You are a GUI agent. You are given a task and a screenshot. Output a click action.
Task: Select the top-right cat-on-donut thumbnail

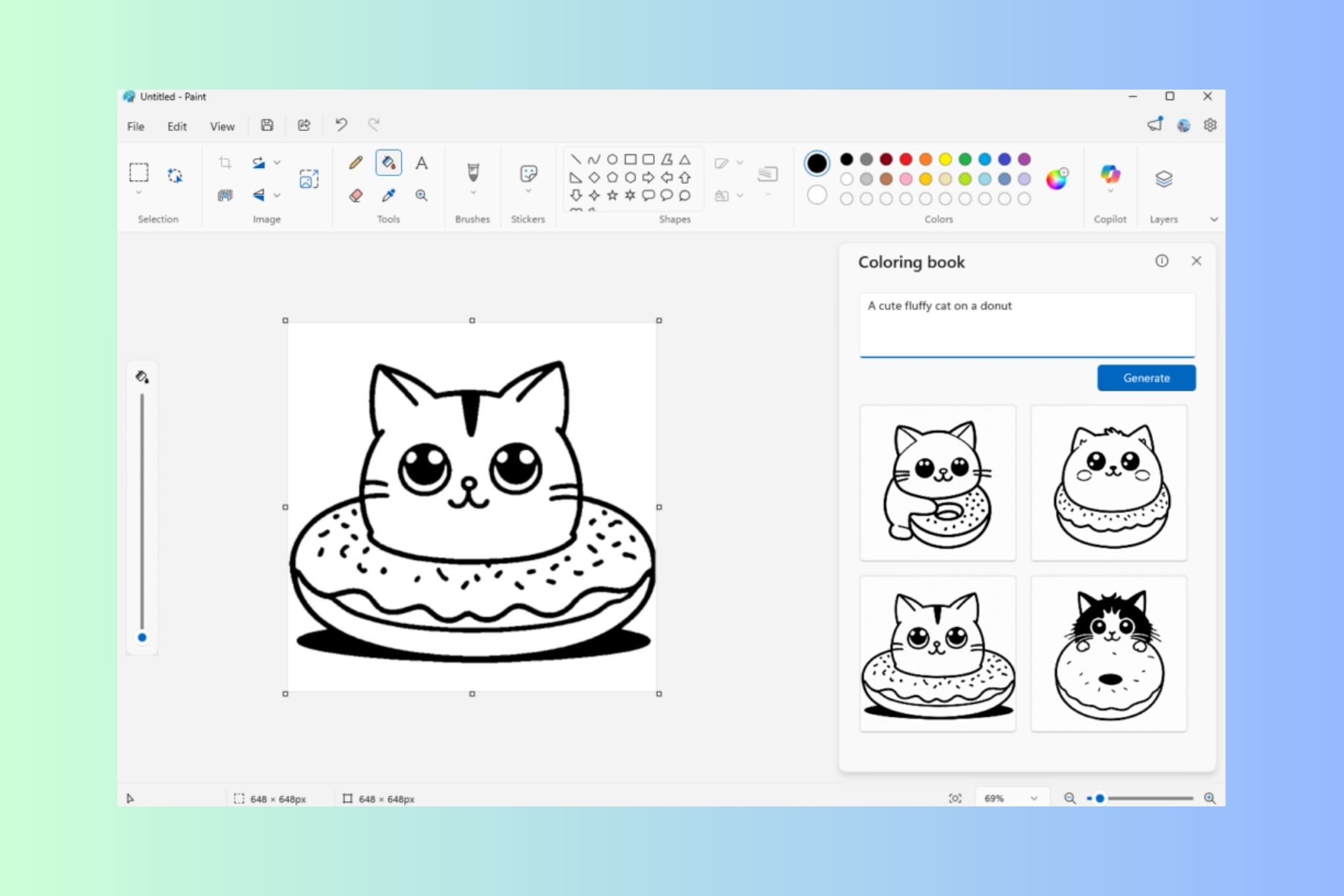click(1108, 483)
